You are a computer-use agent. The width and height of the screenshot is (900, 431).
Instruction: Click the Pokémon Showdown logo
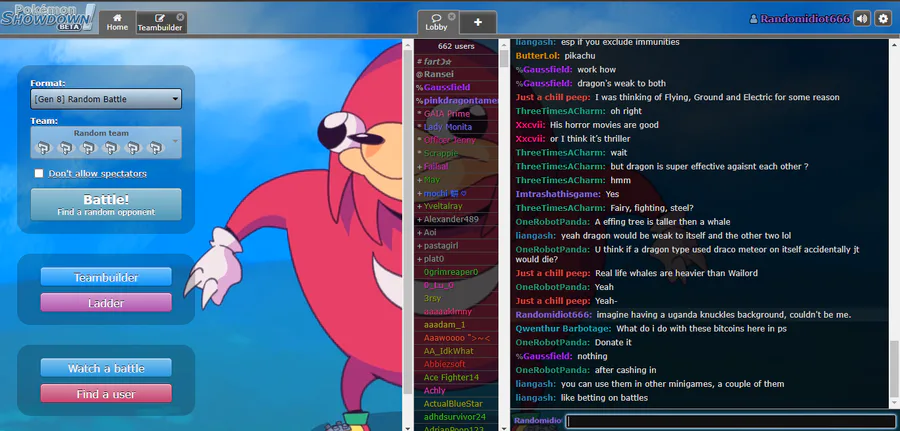(48, 17)
